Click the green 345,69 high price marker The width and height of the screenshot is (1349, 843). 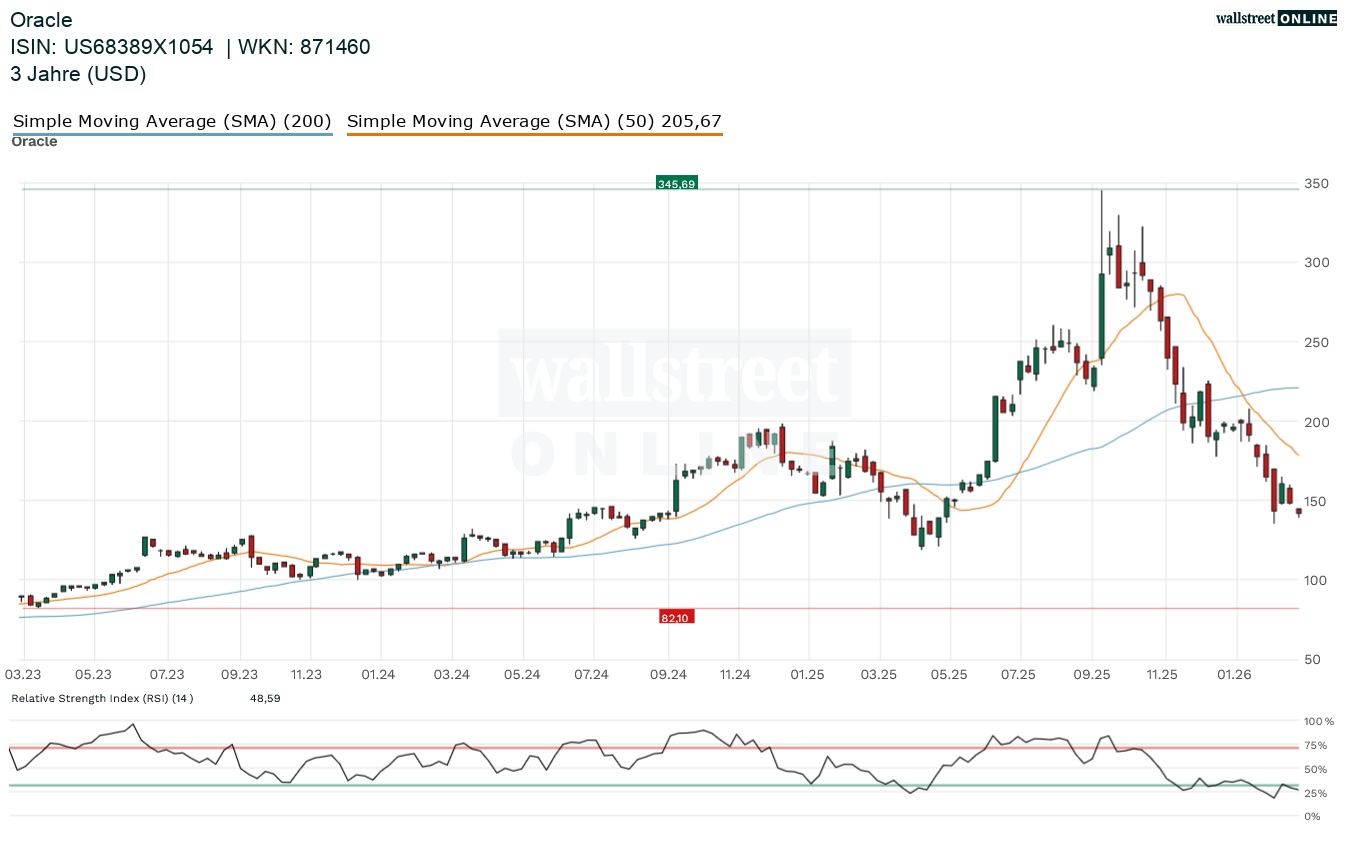click(x=676, y=183)
